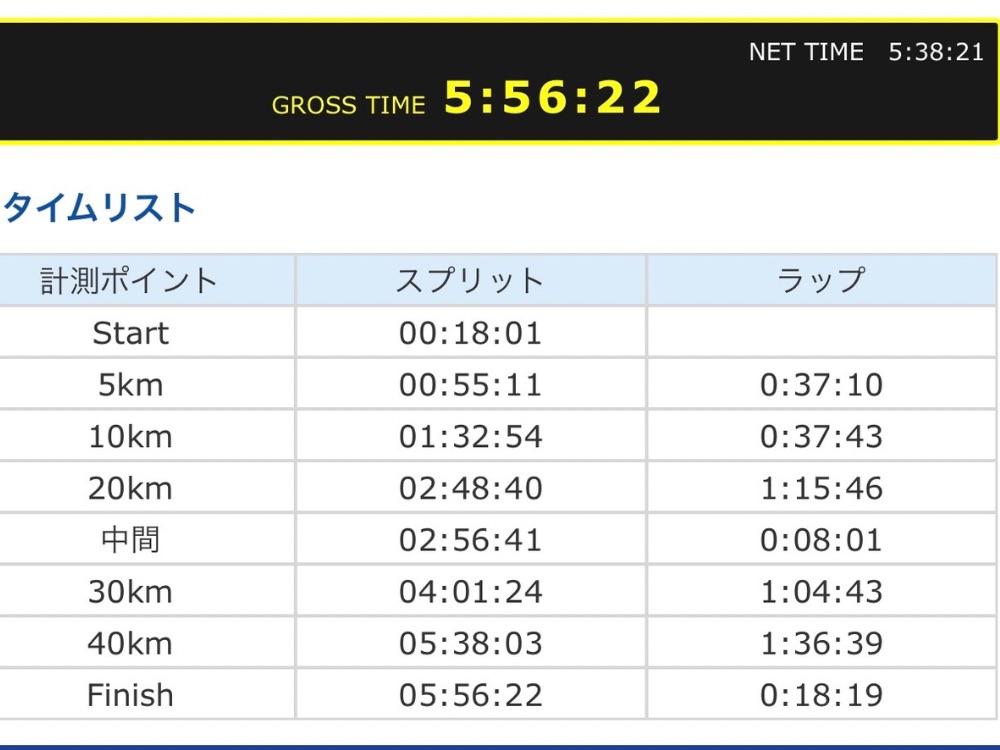Screen dimensions: 1000x750
Task: Click the 30km lap time 1:04:43
Action: 821,592
